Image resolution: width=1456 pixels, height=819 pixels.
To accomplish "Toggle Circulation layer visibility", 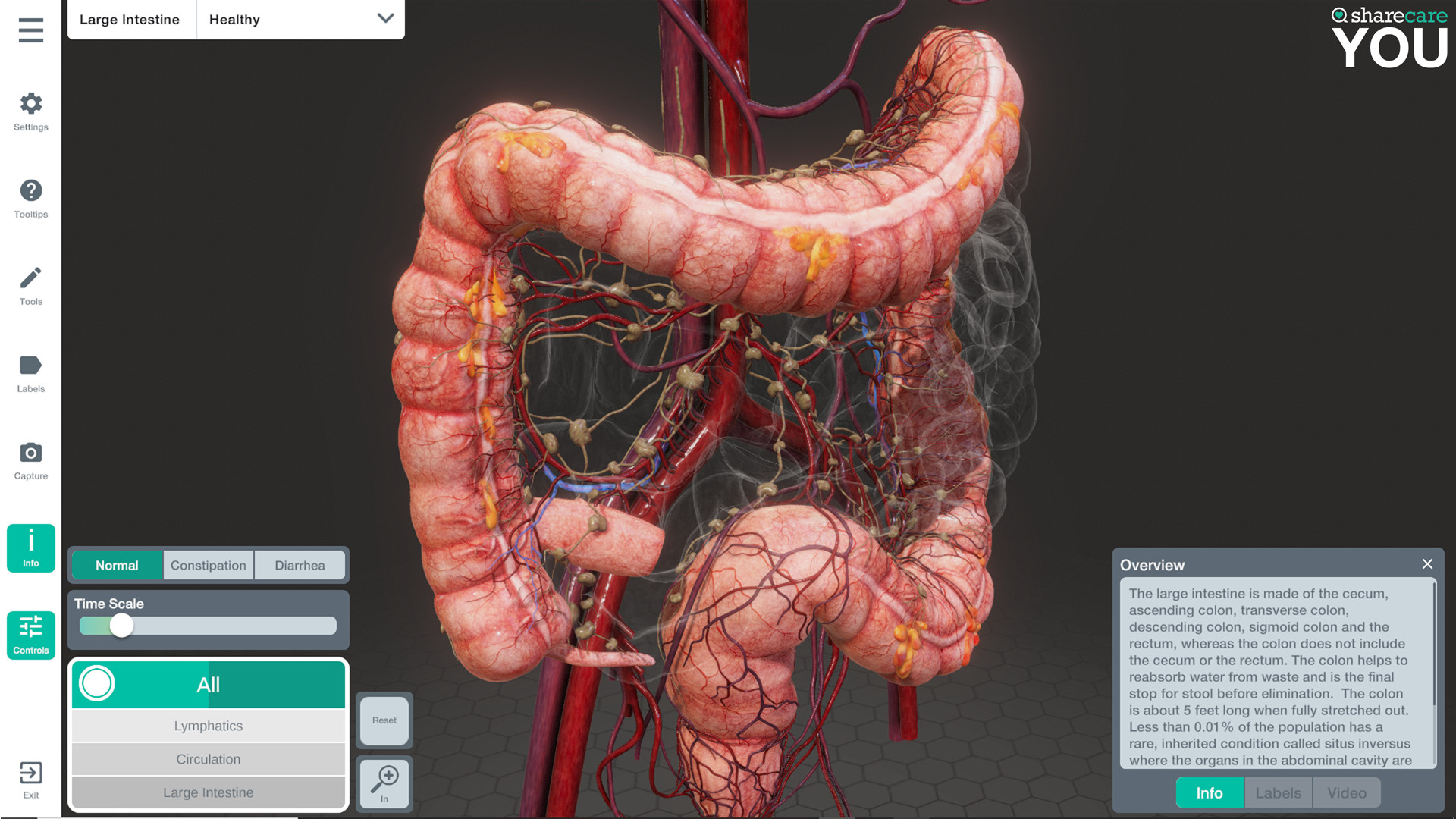I will (207, 758).
